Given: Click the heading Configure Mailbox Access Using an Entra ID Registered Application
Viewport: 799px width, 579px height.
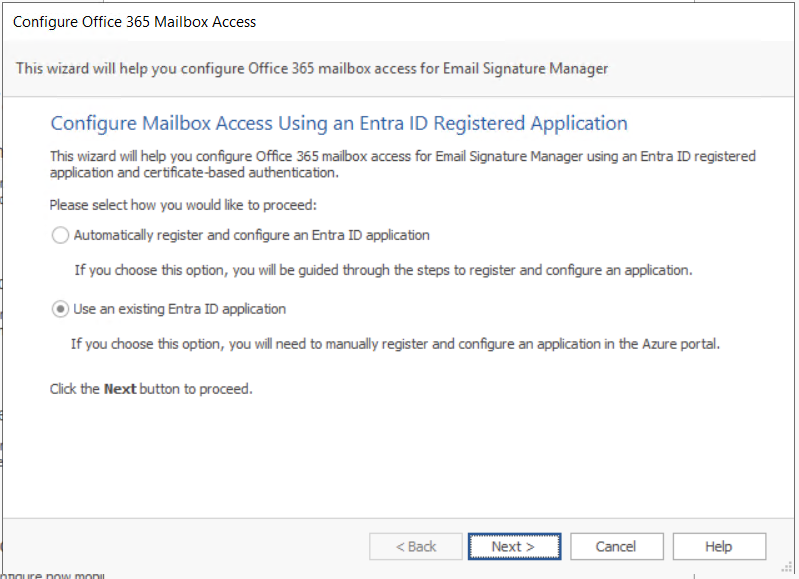Looking at the screenshot, I should [x=339, y=123].
